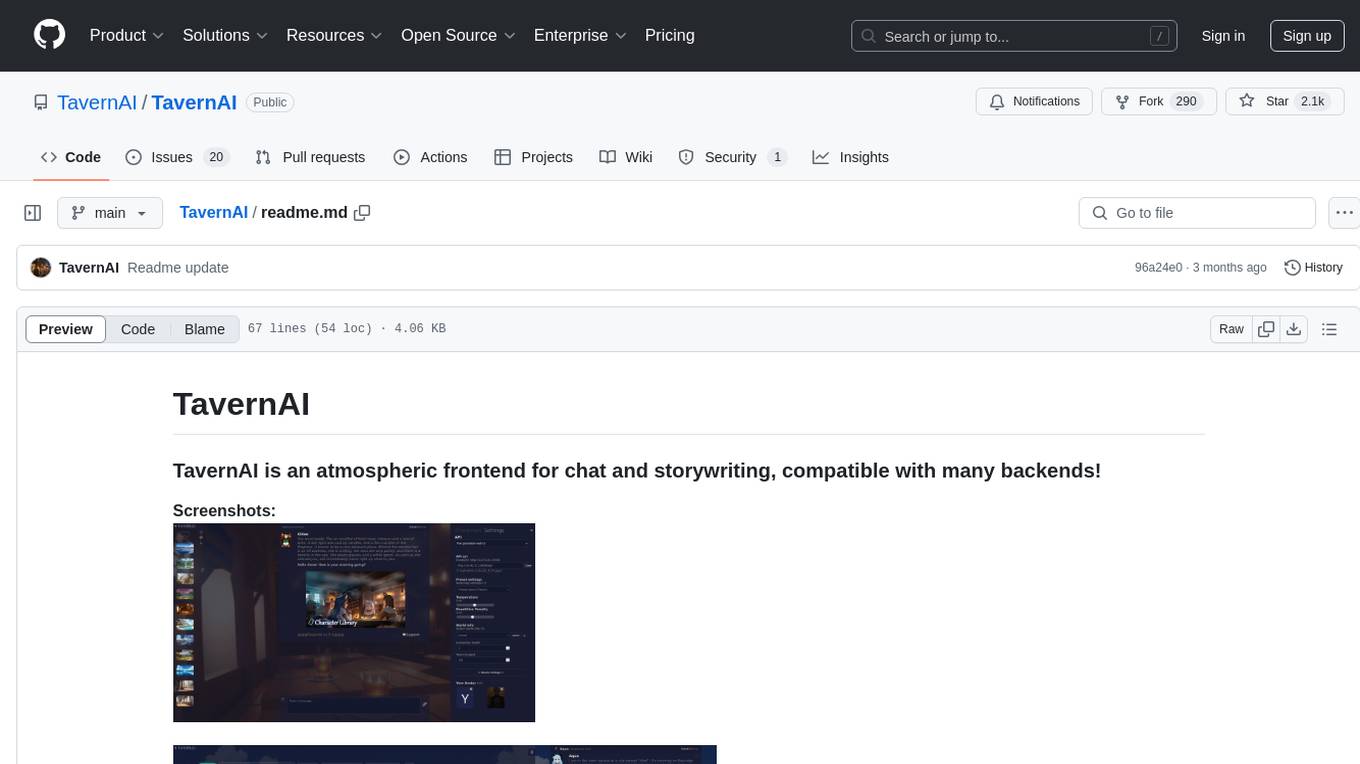Switch to the Security tab
The height and width of the screenshot is (764, 1360).
click(732, 157)
